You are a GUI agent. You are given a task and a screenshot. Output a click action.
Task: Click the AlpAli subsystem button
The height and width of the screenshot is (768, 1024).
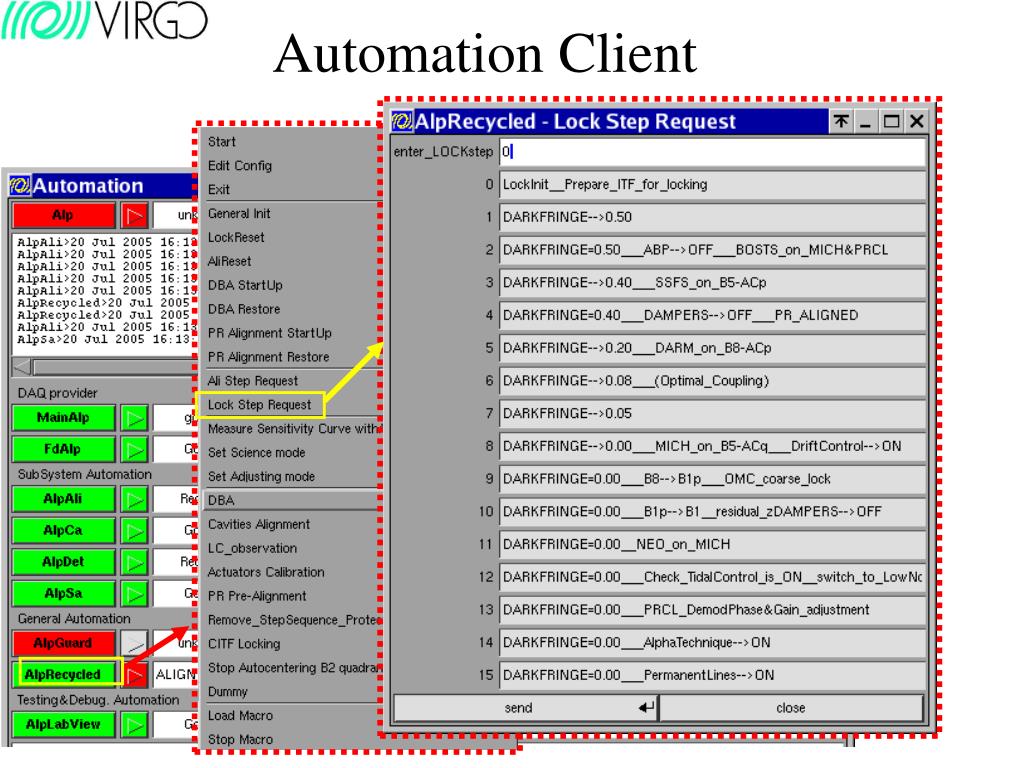[63, 500]
